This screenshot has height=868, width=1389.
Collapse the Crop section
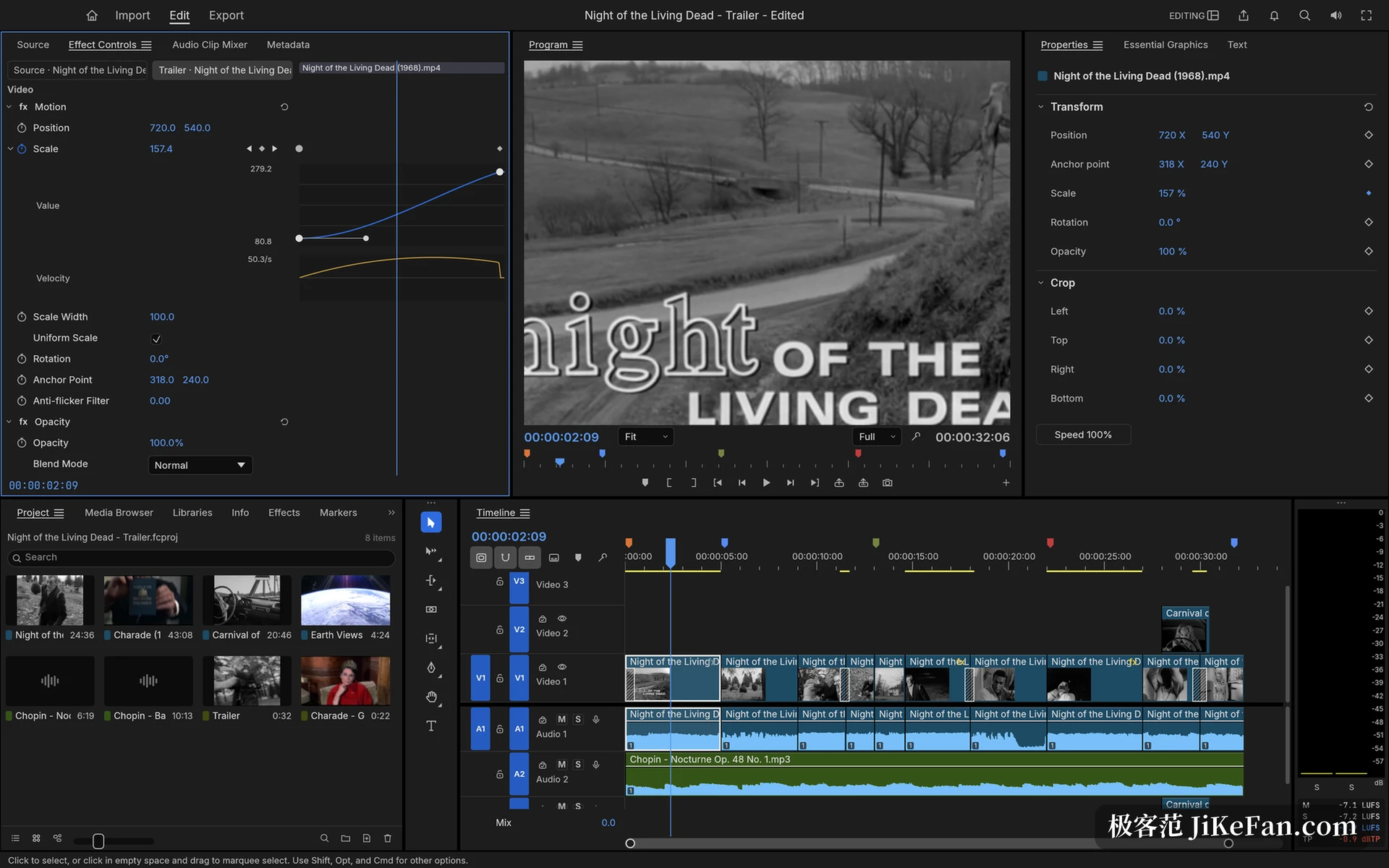coord(1041,283)
